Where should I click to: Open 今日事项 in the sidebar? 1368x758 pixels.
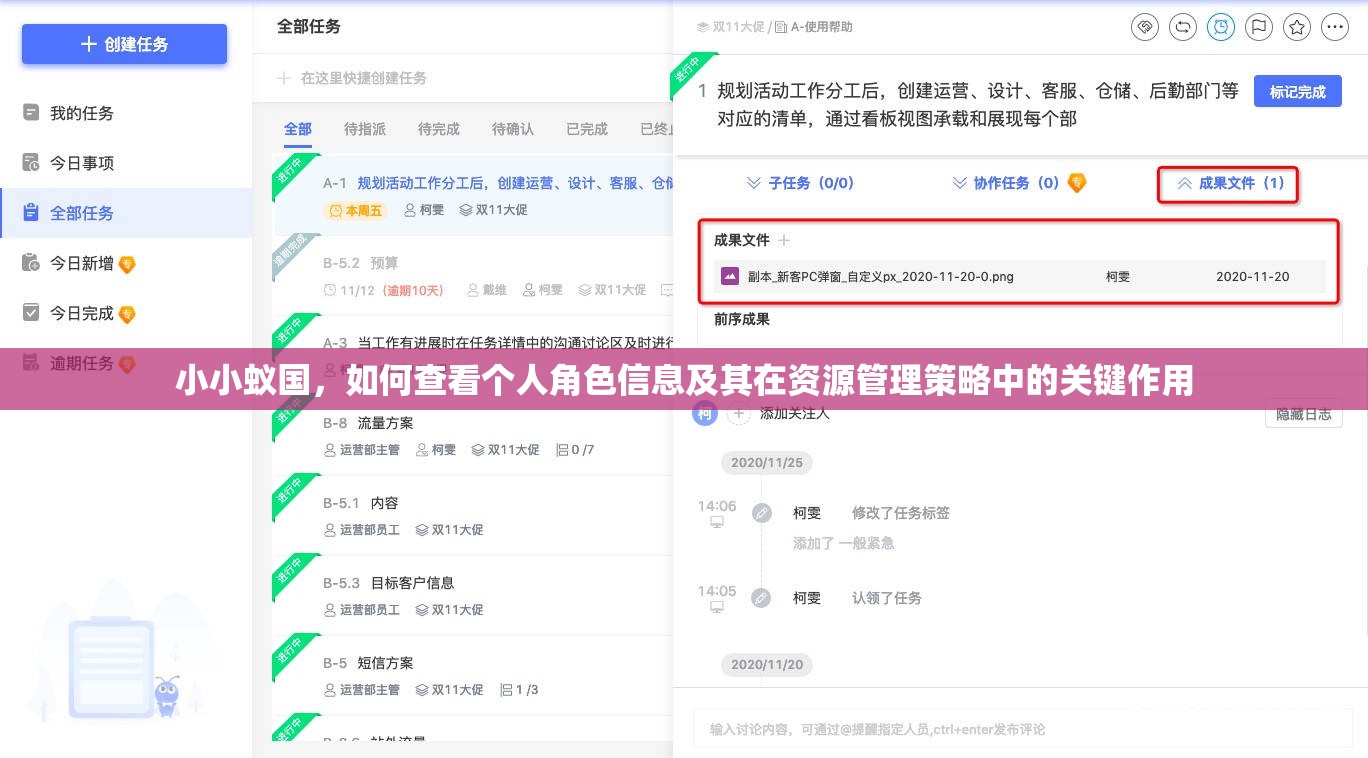point(82,163)
